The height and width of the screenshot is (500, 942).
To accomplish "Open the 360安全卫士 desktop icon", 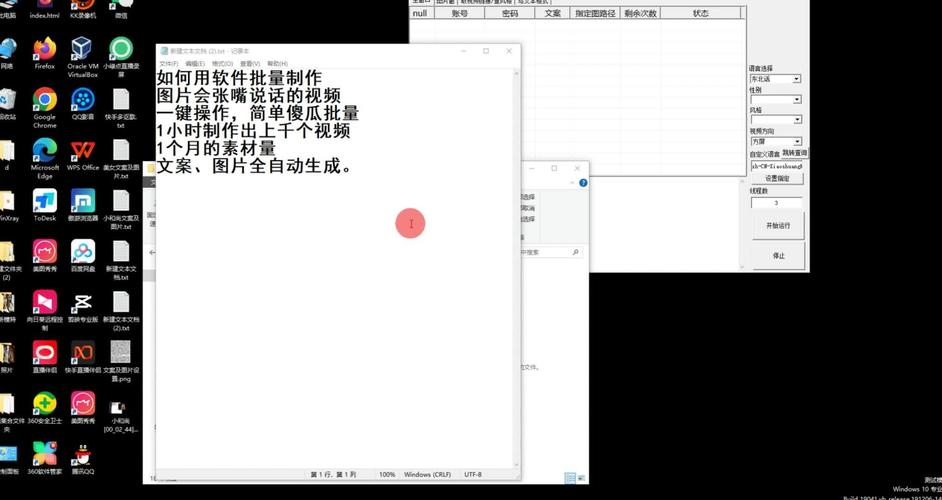I will pos(44,403).
